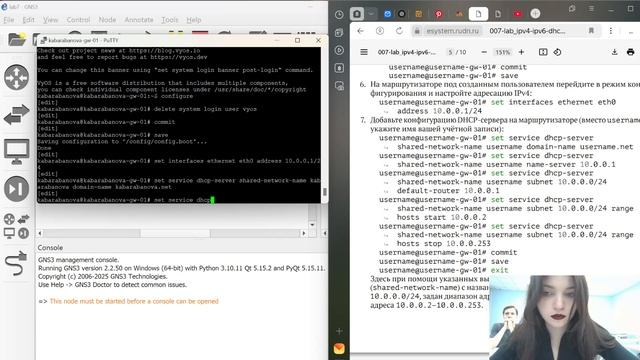Image resolution: width=640 pixels, height=360 pixels.
Task: Go back in the browser
Action: pyautogui.click(x=360, y=31)
